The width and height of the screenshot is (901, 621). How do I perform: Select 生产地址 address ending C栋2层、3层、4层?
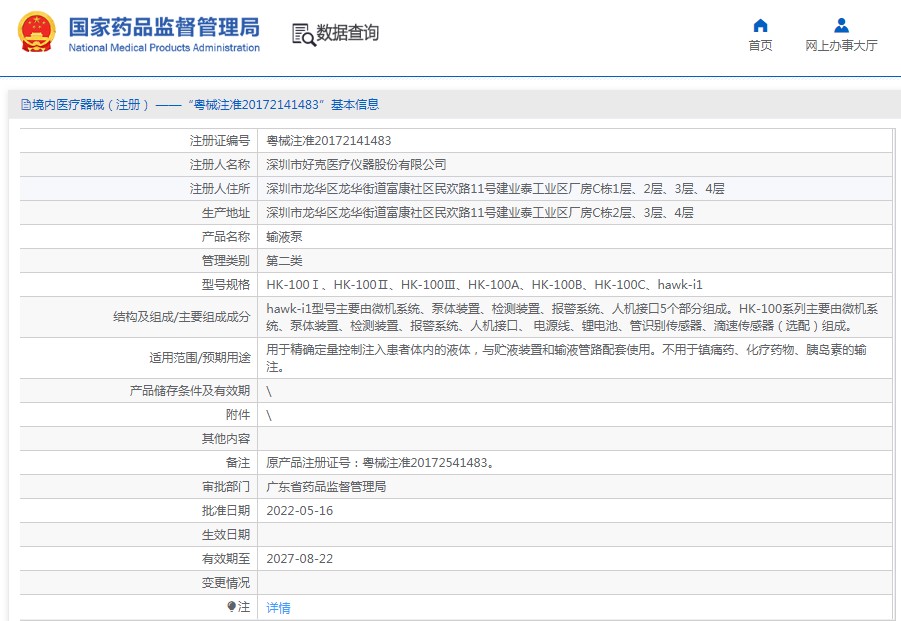coord(480,213)
